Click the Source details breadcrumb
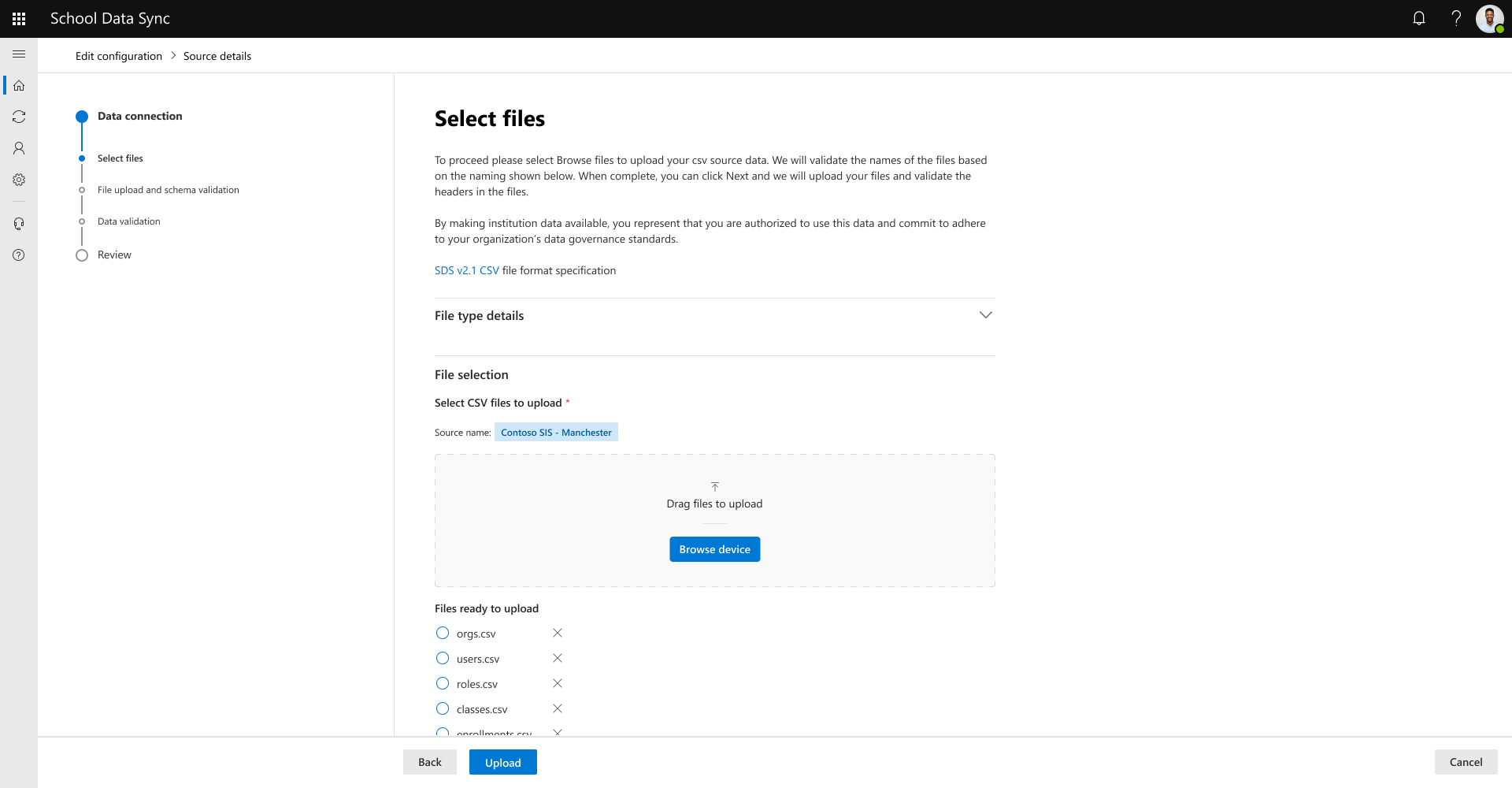The image size is (1512, 788). [x=217, y=56]
